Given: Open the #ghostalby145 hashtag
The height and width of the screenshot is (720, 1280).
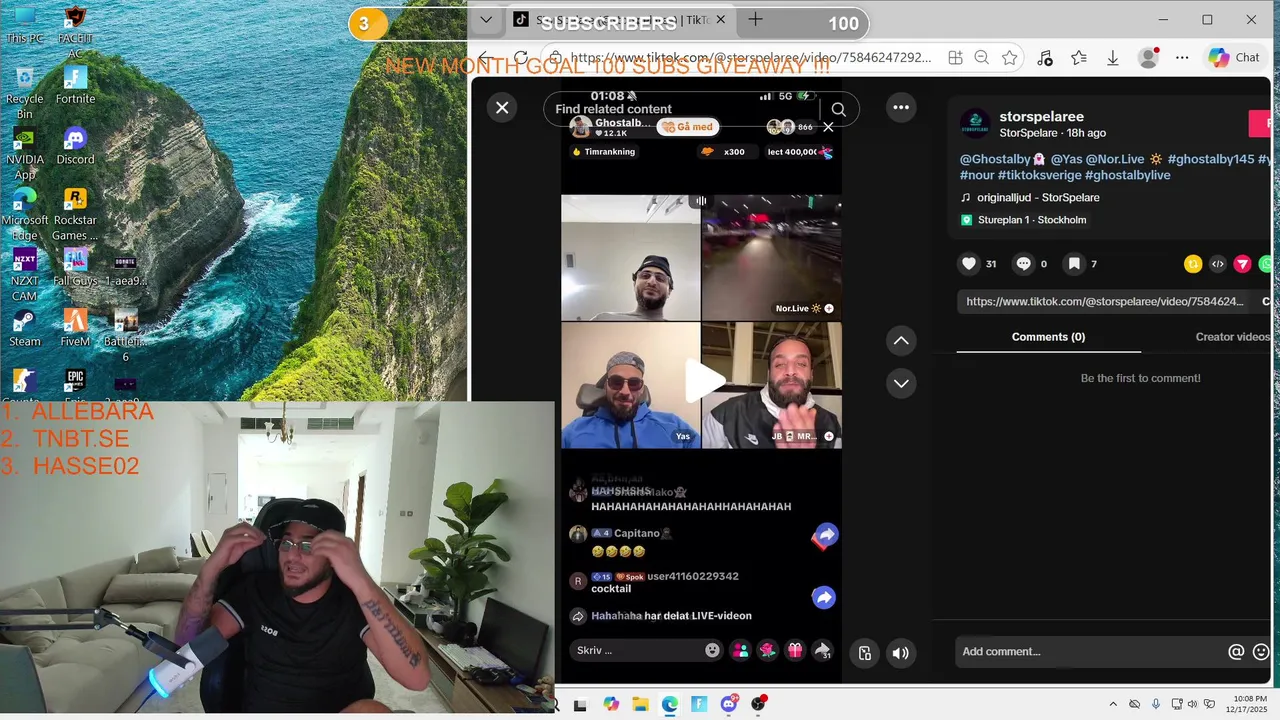Looking at the screenshot, I should pyautogui.click(x=1209, y=159).
